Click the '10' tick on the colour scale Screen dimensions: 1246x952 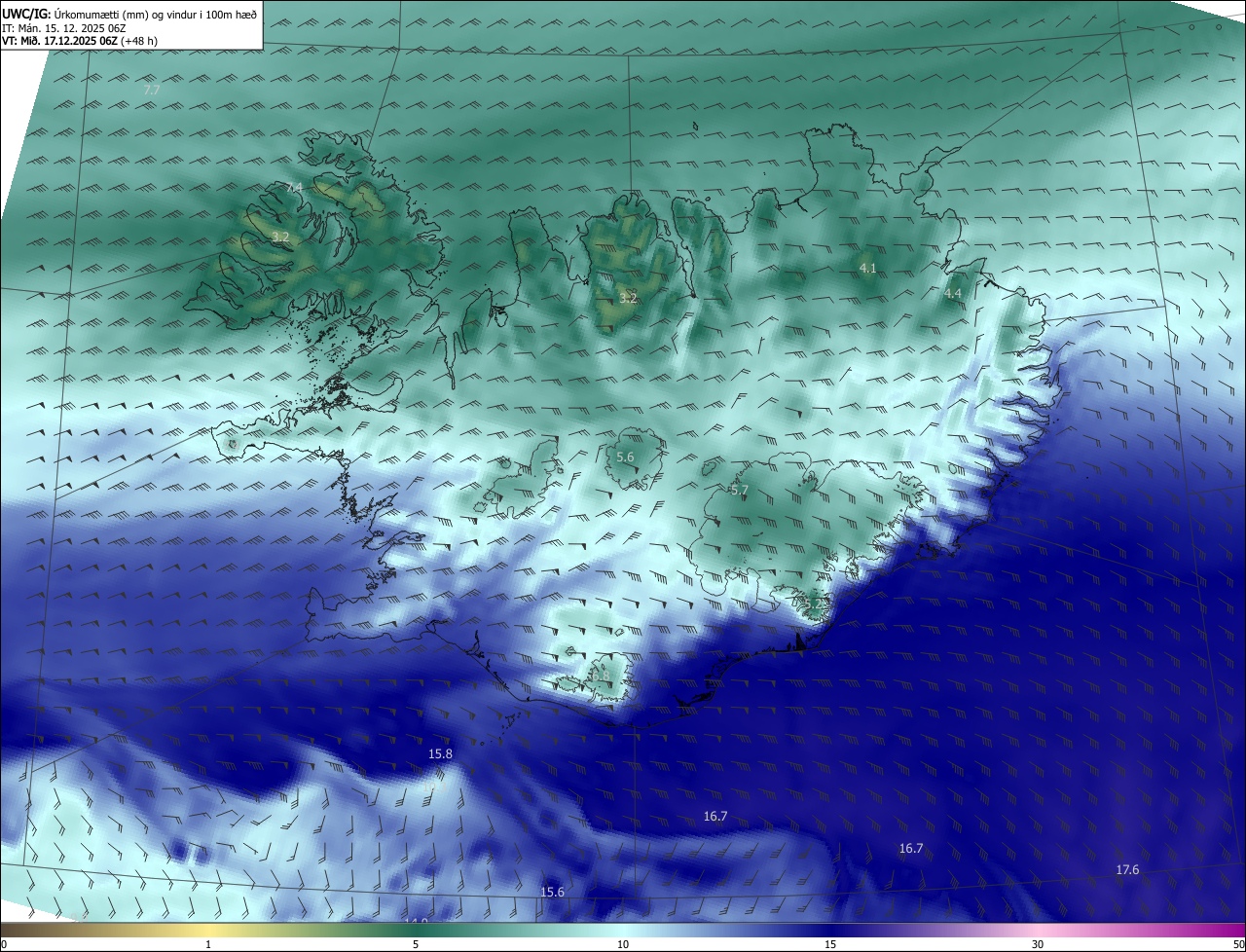[623, 944]
